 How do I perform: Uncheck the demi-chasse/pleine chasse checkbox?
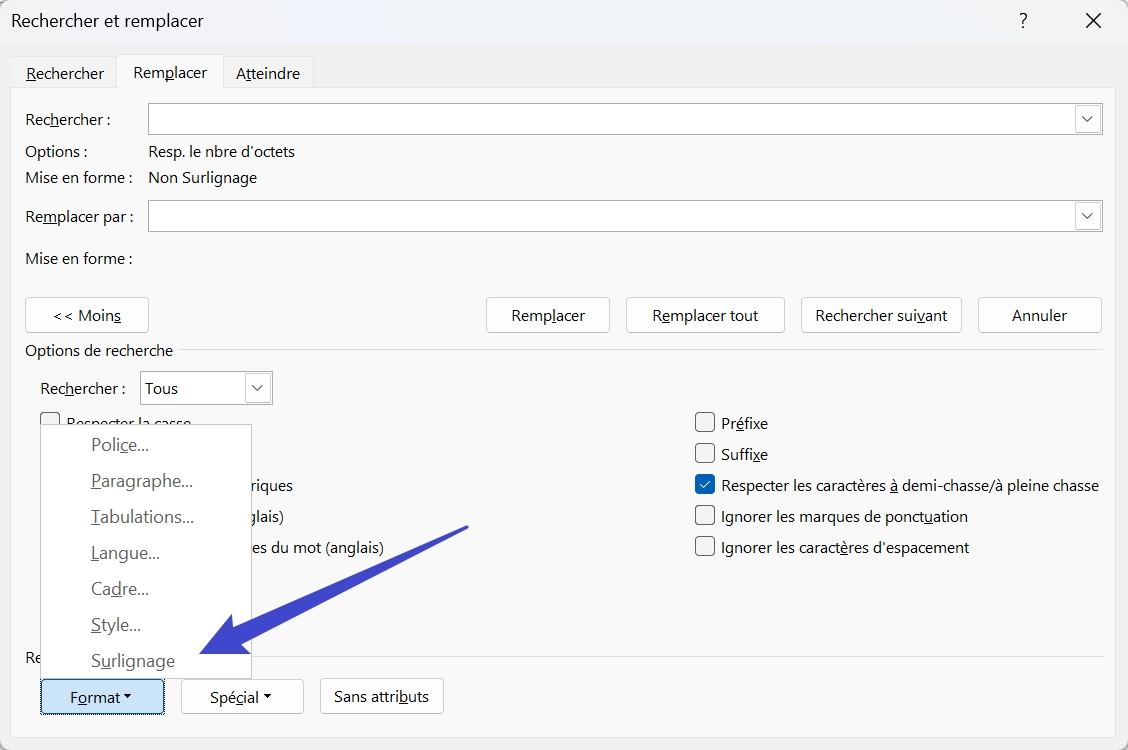pos(705,485)
